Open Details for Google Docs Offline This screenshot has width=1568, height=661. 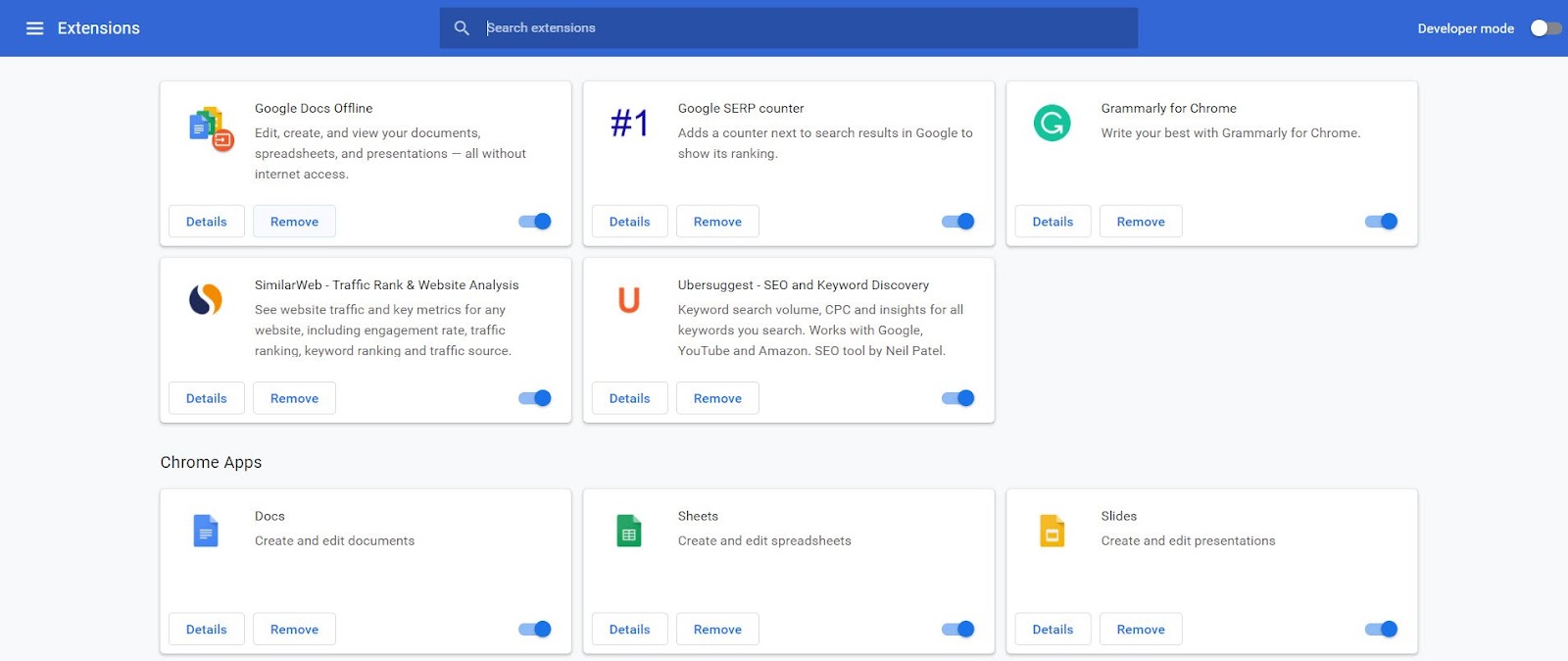click(x=207, y=222)
